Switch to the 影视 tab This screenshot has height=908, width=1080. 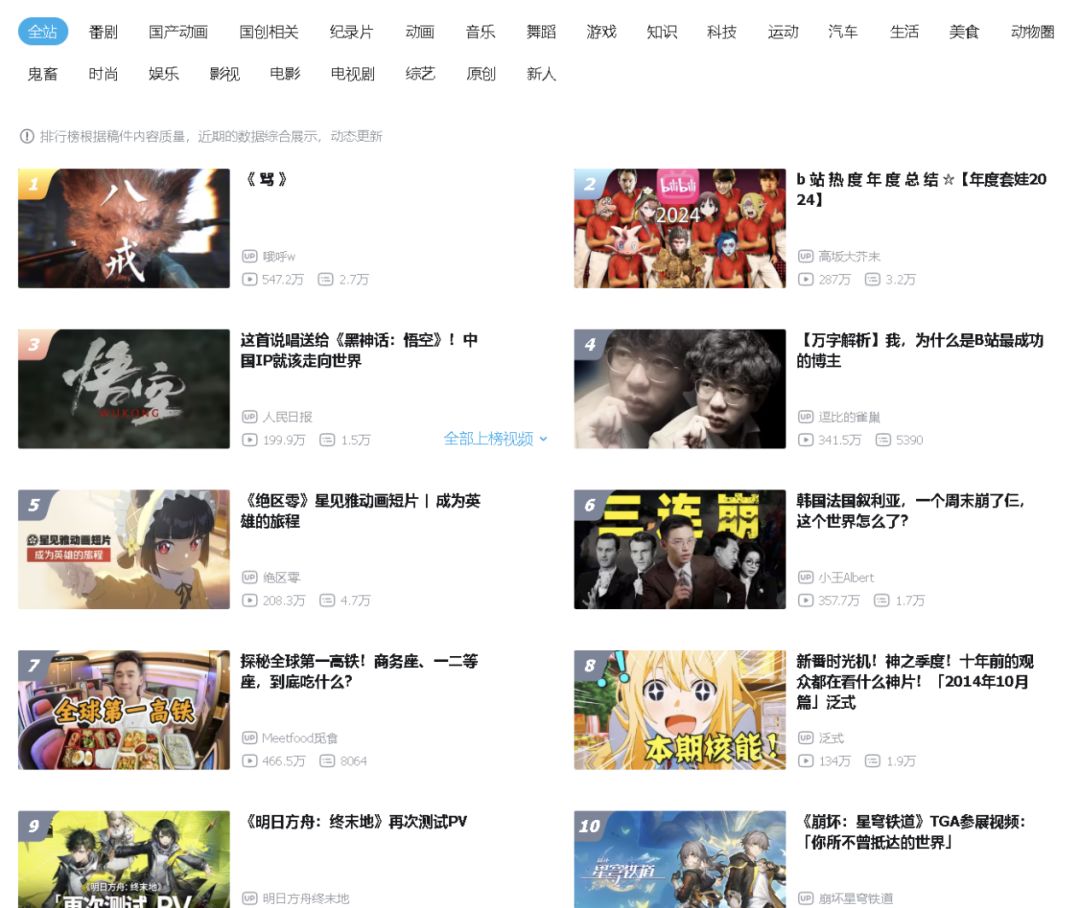coord(225,74)
